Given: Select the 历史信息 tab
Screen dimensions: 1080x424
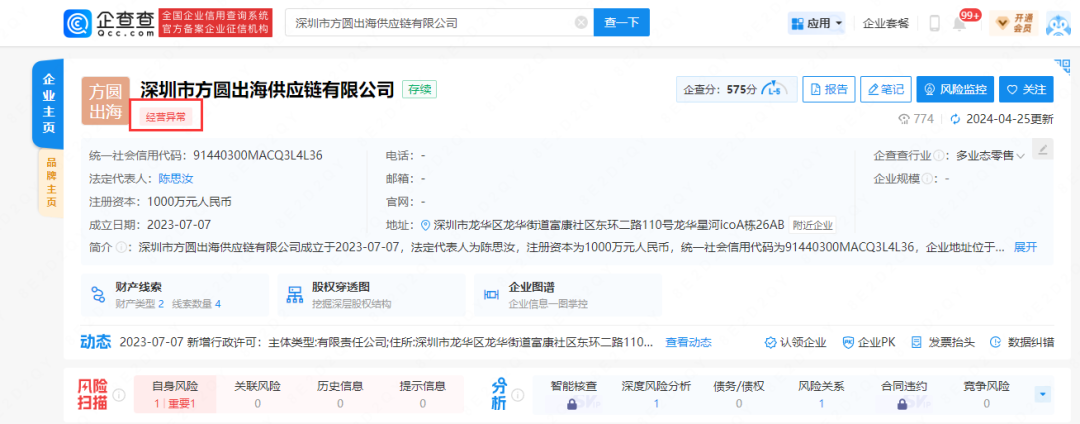Looking at the screenshot, I should tap(340, 394).
